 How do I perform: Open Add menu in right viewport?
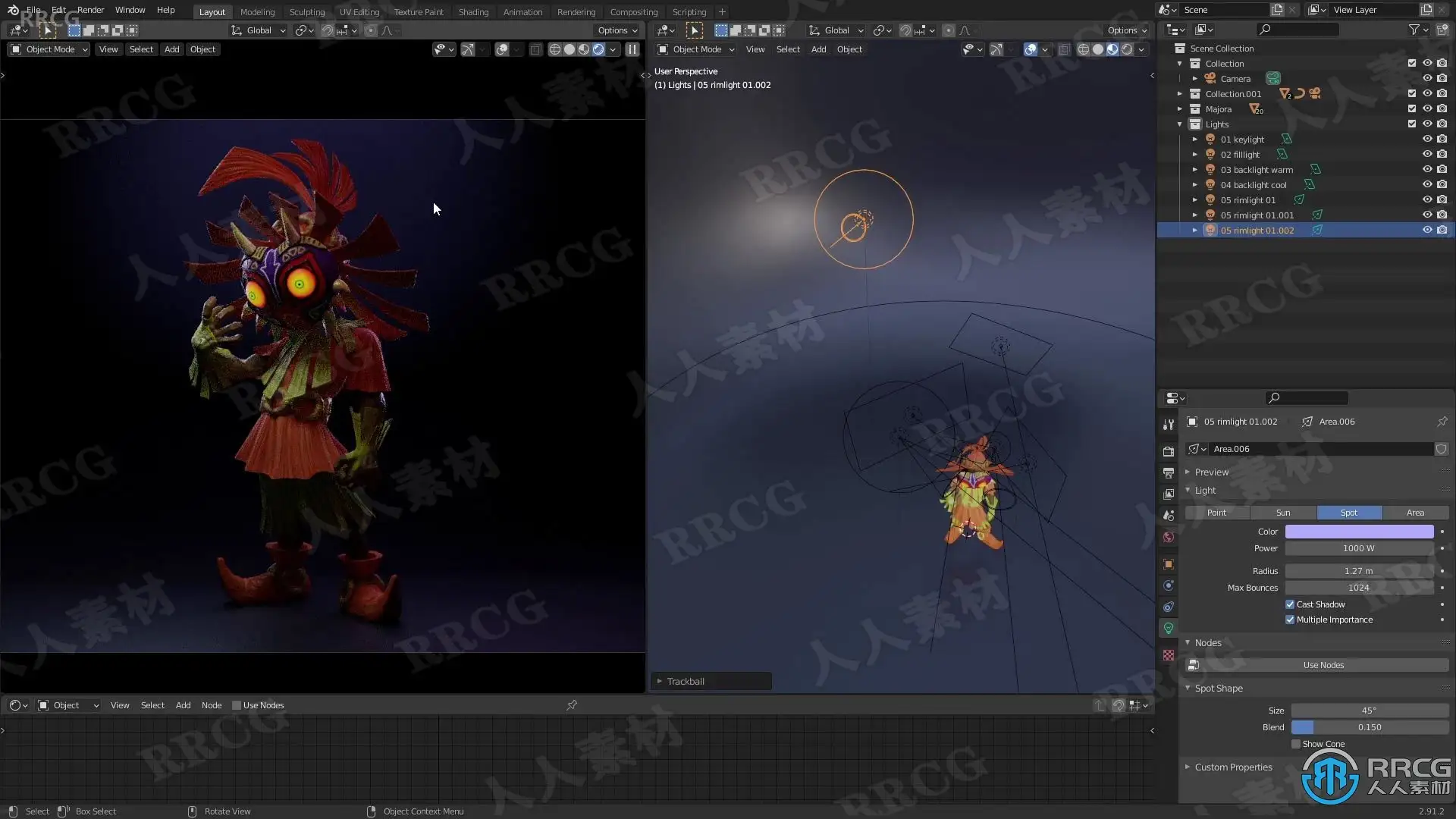(x=818, y=49)
